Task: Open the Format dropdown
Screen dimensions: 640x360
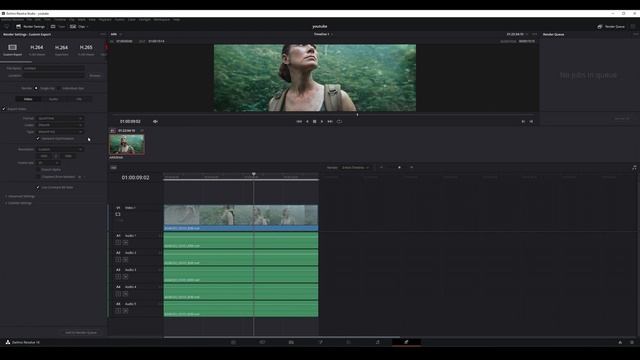Action: tap(60, 118)
